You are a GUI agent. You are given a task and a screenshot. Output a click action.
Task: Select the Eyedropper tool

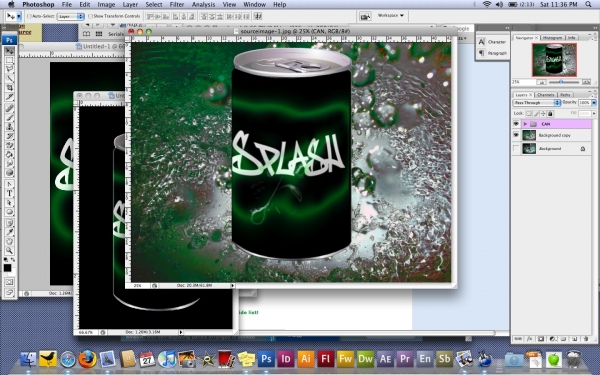pyautogui.click(x=9, y=232)
